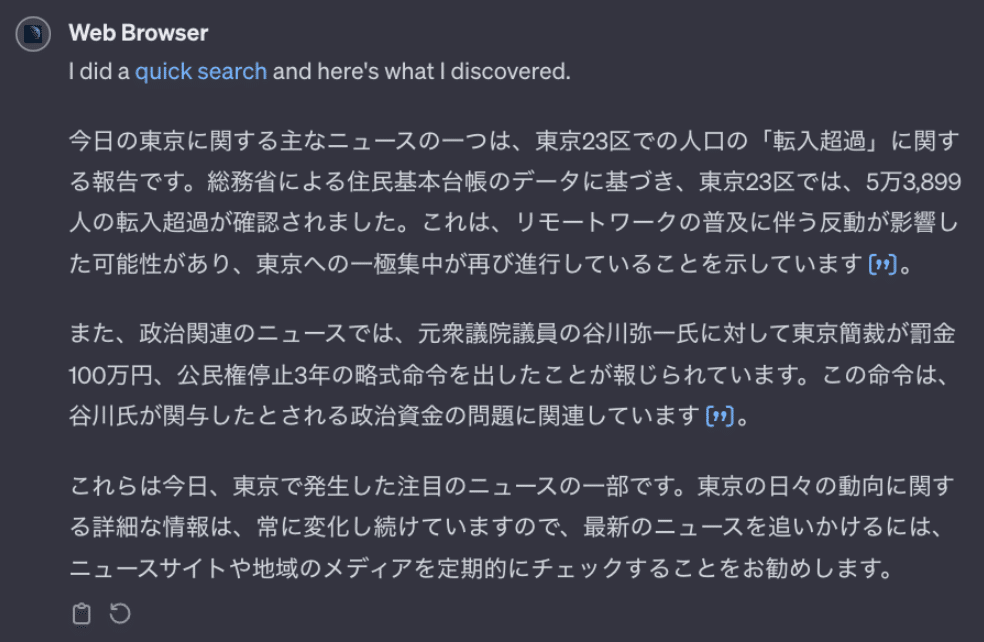Open the citation after the population paragraph

(881, 267)
